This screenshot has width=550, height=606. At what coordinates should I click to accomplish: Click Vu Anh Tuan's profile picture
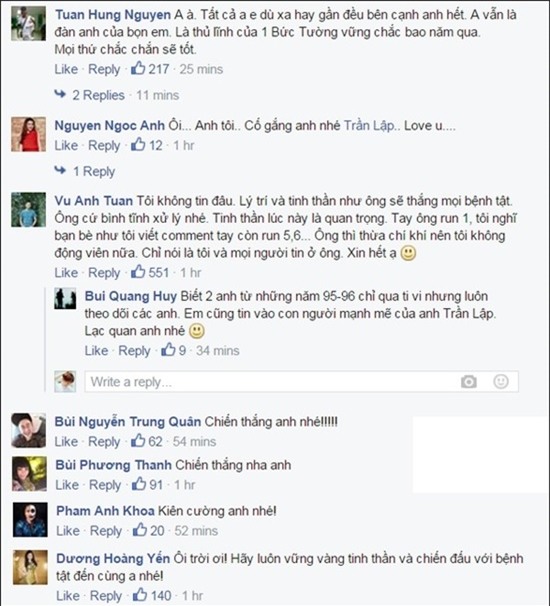(x=28, y=209)
